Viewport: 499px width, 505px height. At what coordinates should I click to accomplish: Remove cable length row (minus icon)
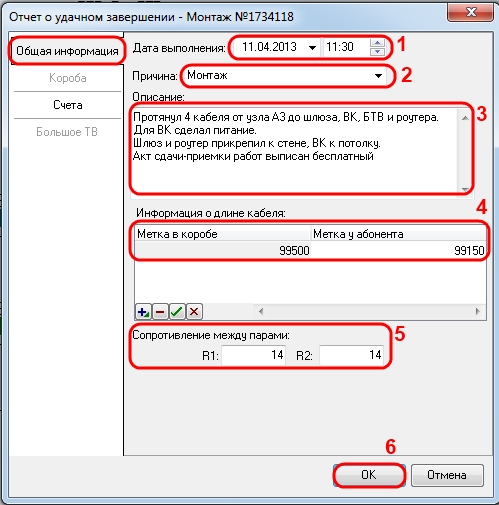160,312
